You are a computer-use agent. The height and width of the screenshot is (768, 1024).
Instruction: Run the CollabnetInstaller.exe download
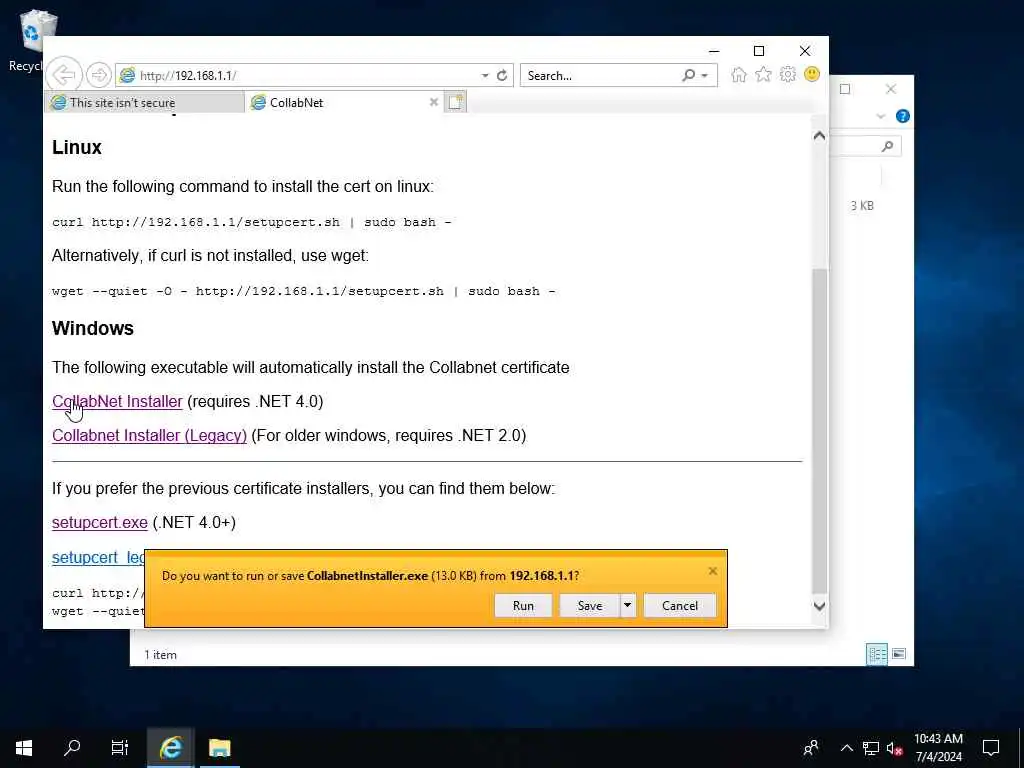523,605
